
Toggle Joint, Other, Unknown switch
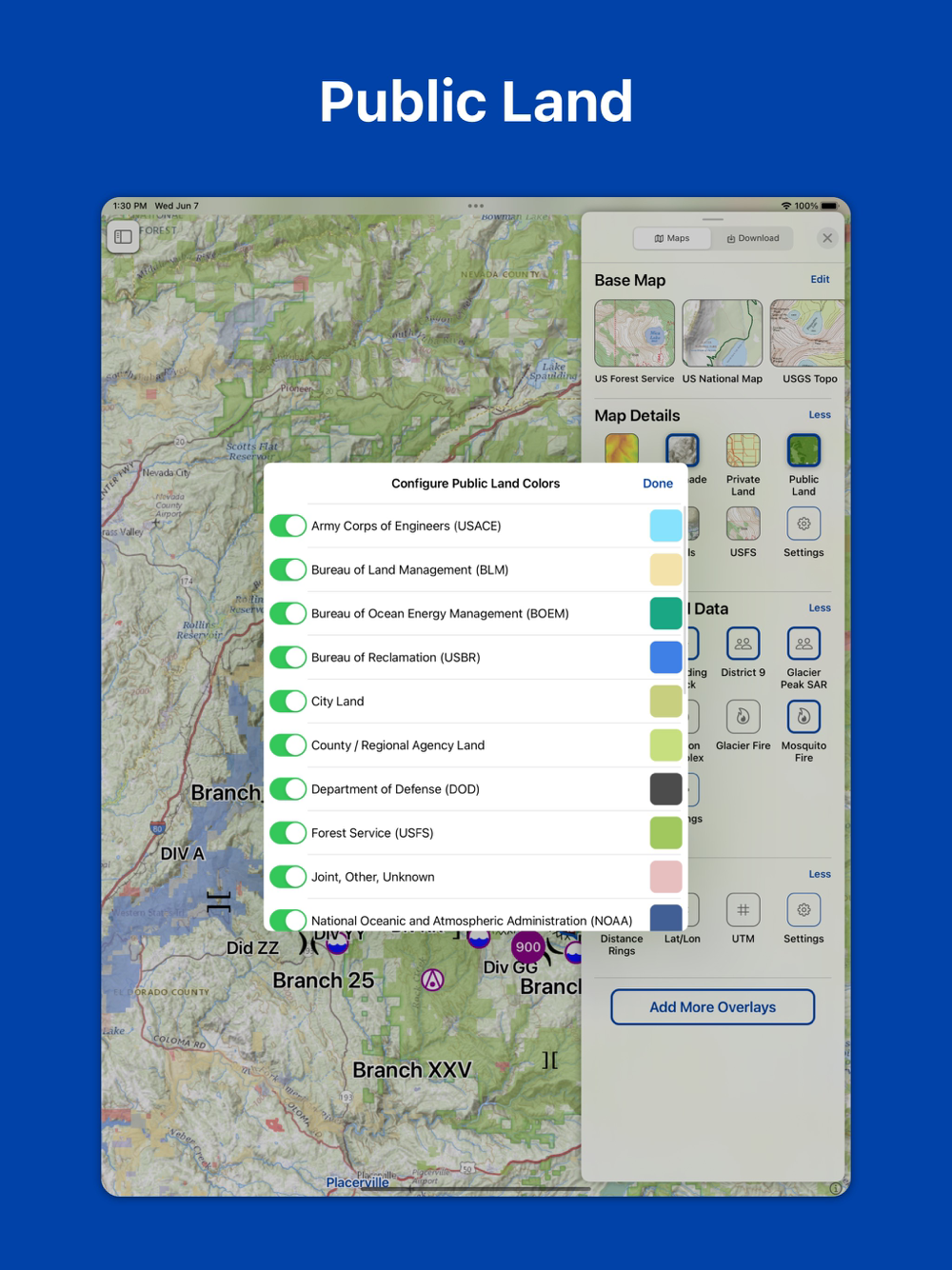pos(288,876)
